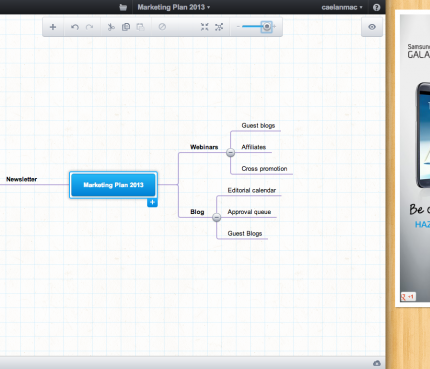Image resolution: width=430 pixels, height=369 pixels.
Task: Collapse the Blog branch
Action: [216, 217]
